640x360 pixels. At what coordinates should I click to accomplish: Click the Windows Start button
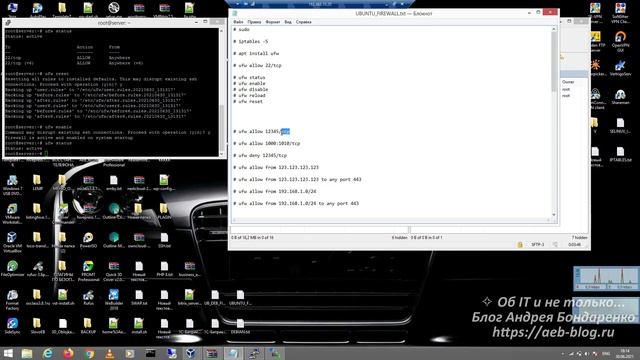[8, 353]
